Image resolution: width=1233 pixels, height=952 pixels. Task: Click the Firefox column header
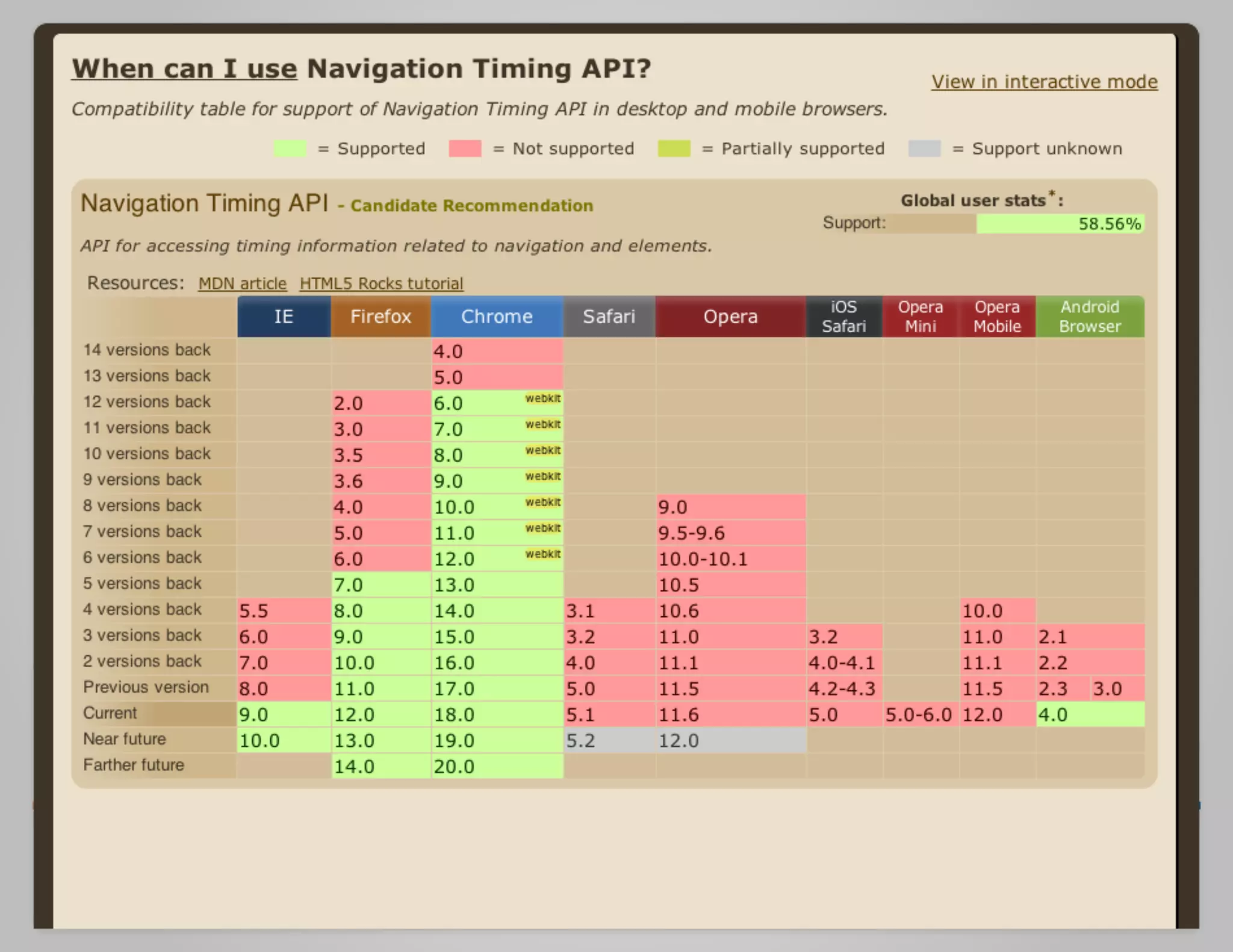[380, 317]
